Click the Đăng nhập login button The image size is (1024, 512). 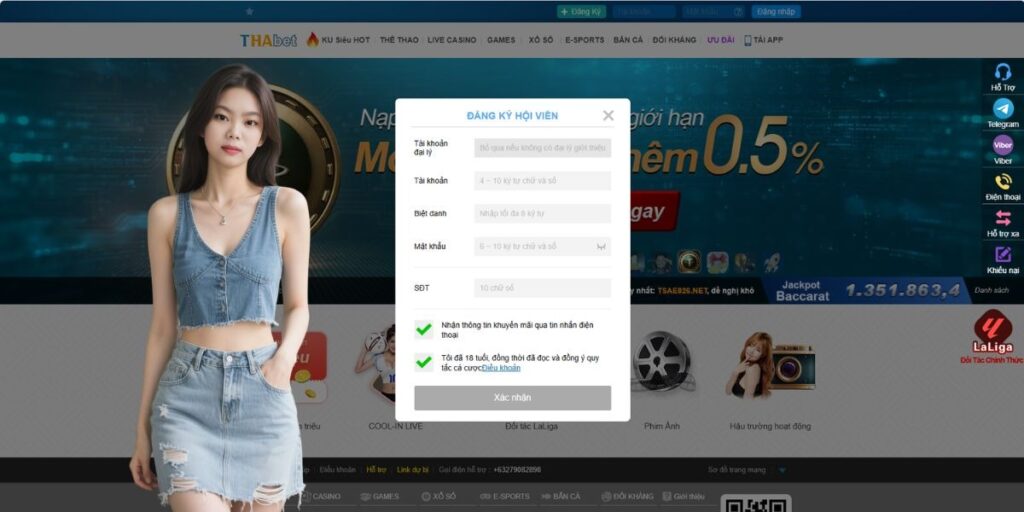coord(775,12)
